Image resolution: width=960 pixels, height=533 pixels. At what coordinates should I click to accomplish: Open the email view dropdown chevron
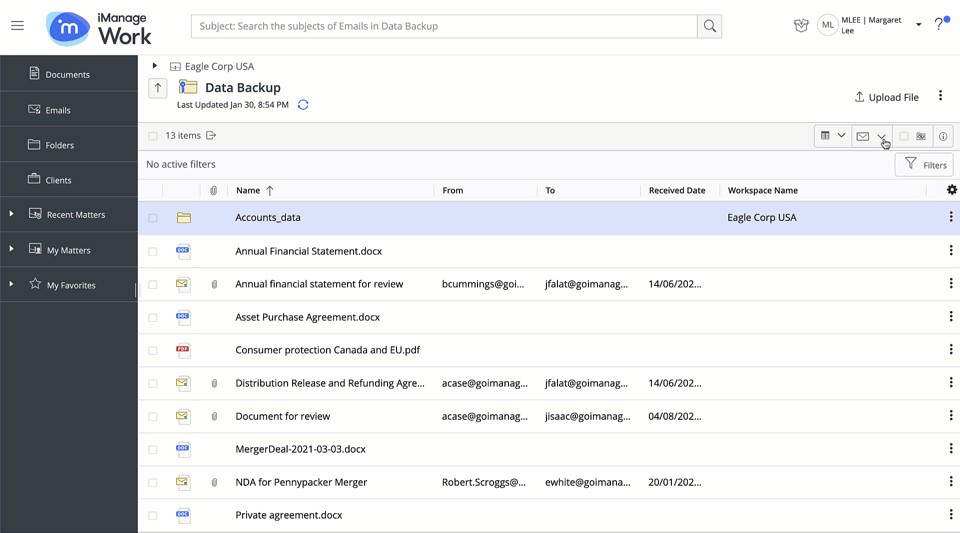881,136
